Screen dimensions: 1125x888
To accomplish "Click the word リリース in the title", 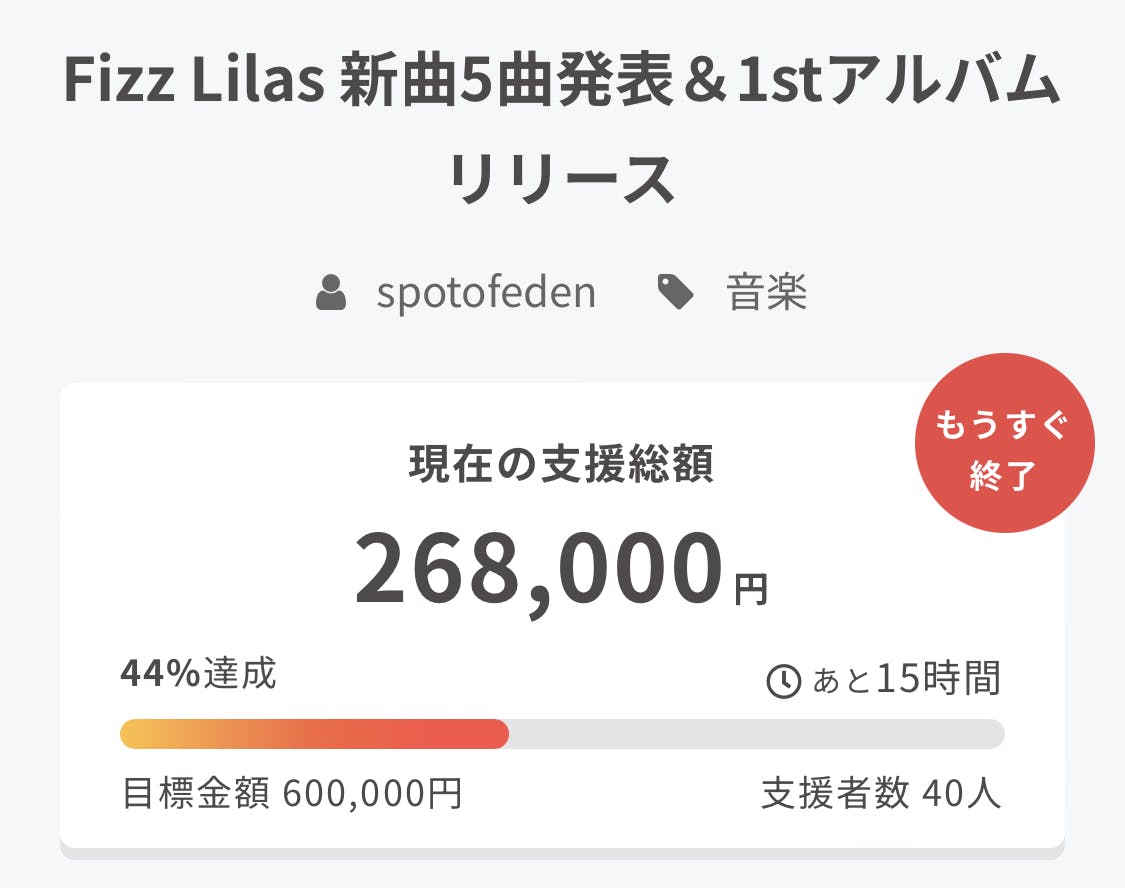I will point(562,180).
